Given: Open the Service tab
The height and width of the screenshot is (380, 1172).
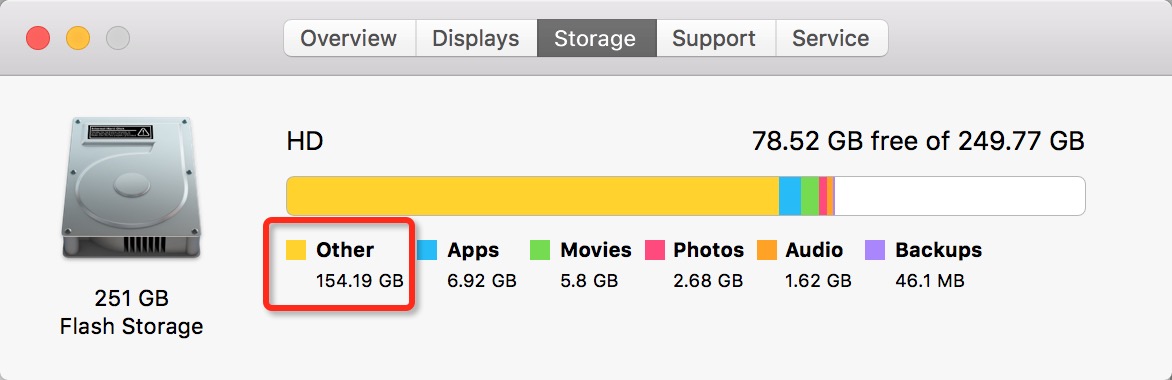Looking at the screenshot, I should [831, 38].
